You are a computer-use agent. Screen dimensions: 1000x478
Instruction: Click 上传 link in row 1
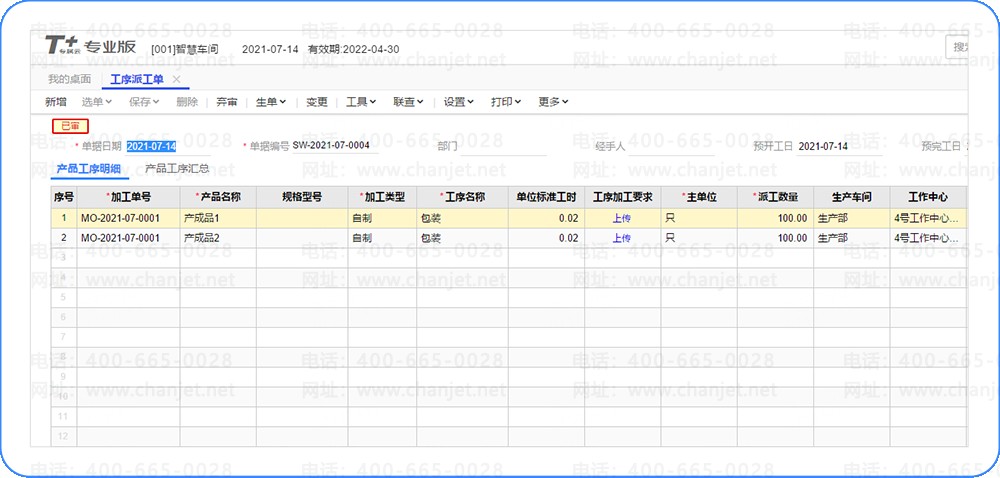point(622,219)
